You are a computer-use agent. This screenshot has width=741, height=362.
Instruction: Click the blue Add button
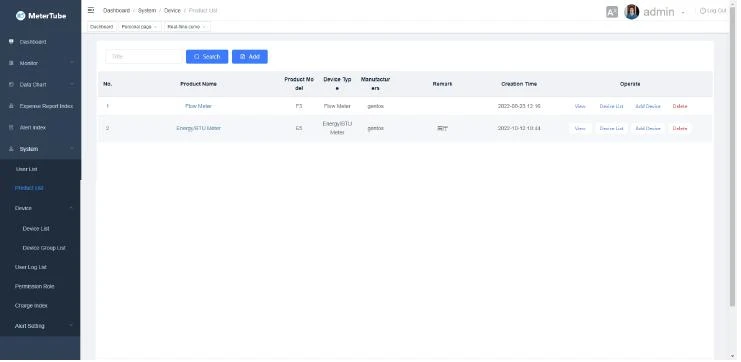pyautogui.click(x=250, y=57)
